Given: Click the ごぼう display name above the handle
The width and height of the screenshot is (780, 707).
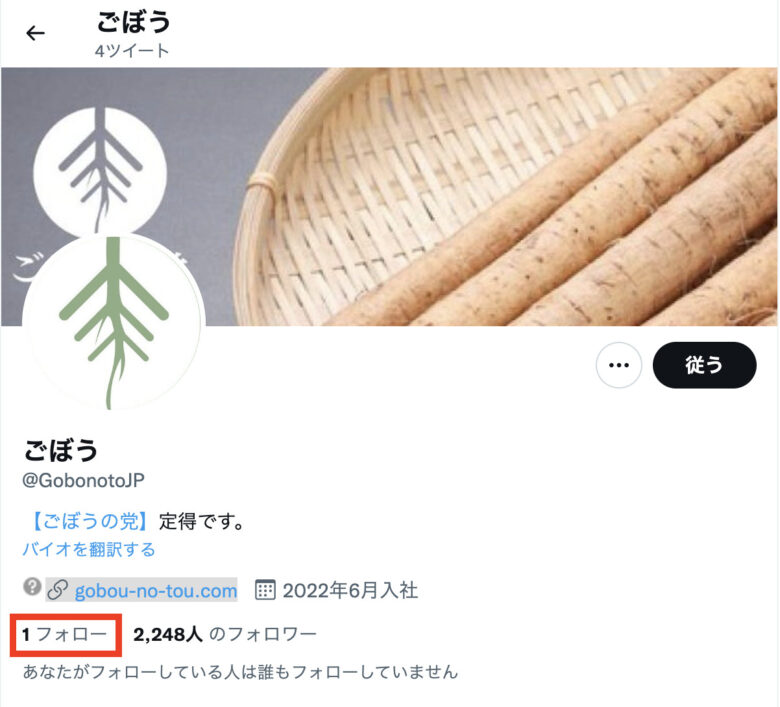Looking at the screenshot, I should [x=61, y=450].
